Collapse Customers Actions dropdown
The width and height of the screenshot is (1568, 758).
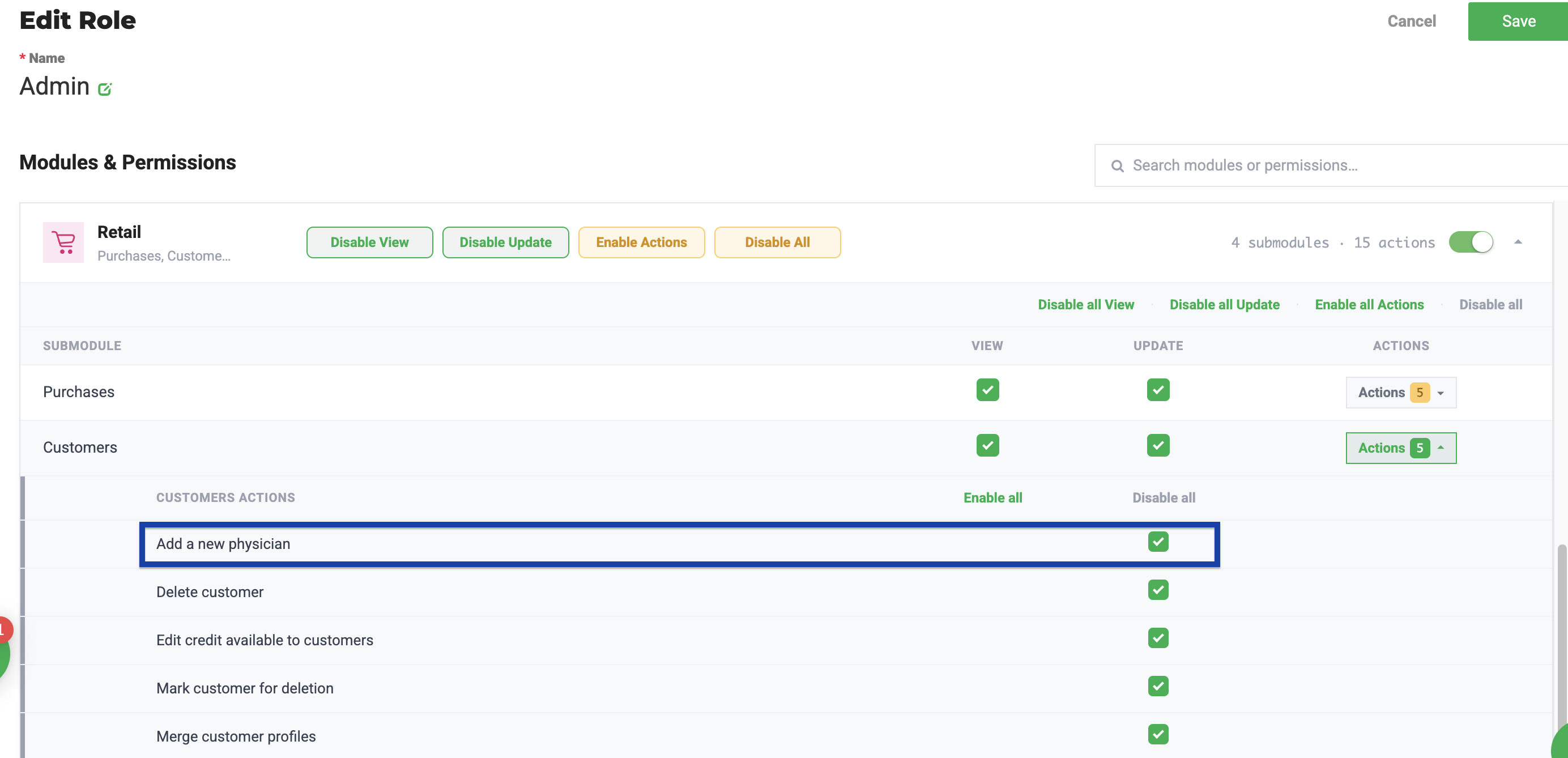pyautogui.click(x=1401, y=448)
